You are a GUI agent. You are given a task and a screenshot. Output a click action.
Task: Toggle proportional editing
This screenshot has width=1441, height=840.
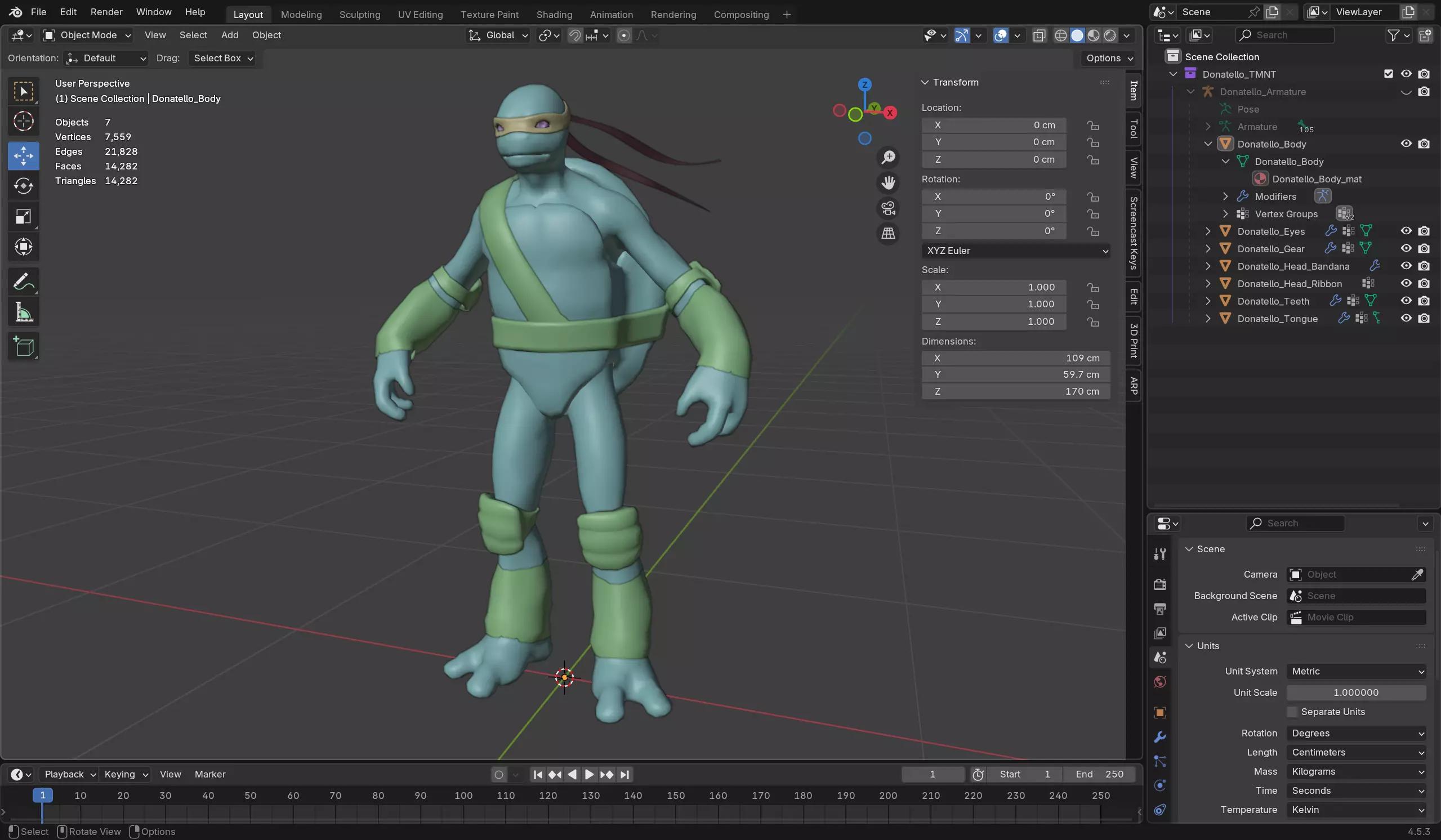(624, 35)
